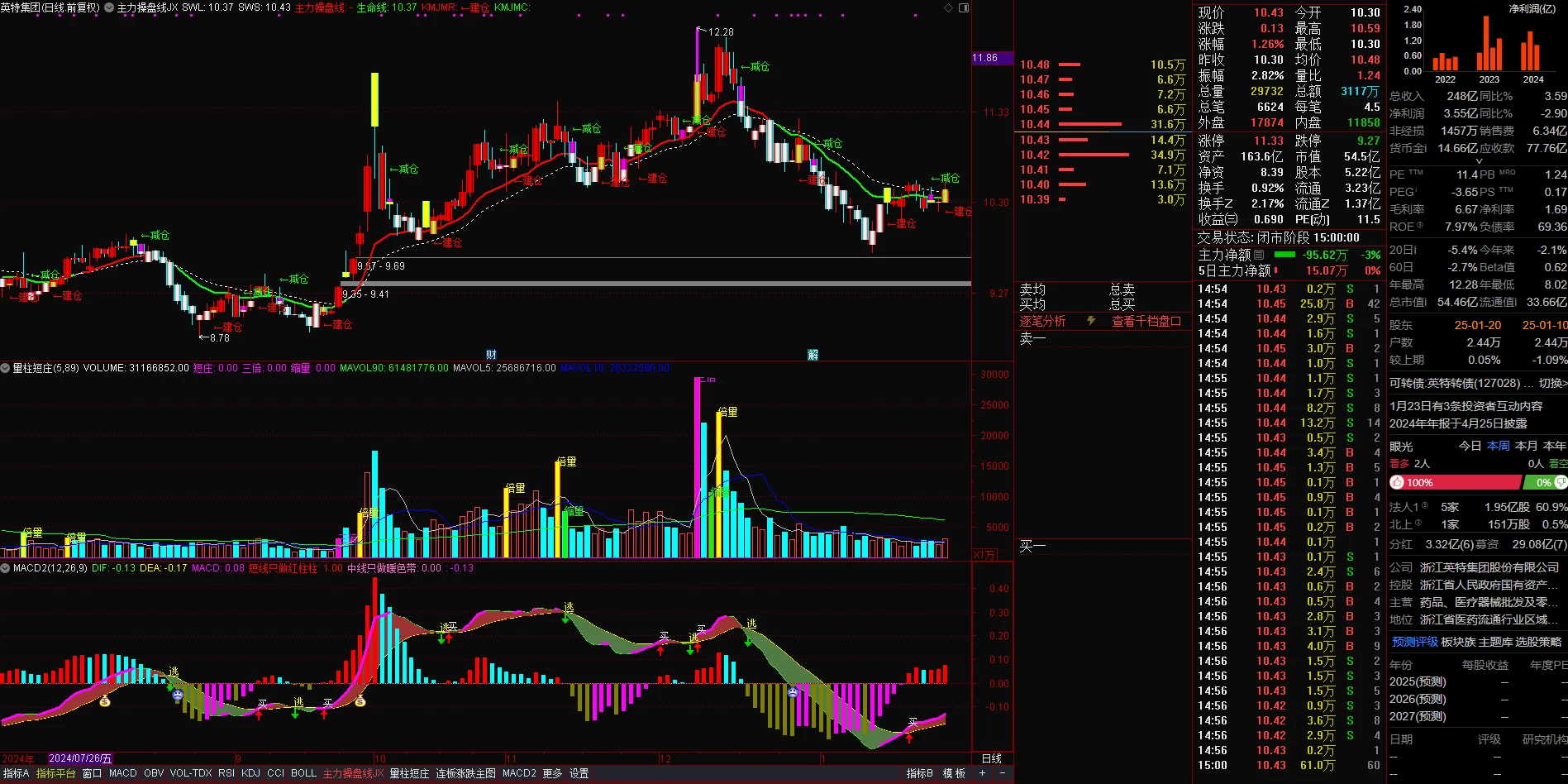The height and width of the screenshot is (784, 1568).
Task: Toggle the indicator icon left of 量柱短庄
Action: pyautogui.click(x=5, y=368)
